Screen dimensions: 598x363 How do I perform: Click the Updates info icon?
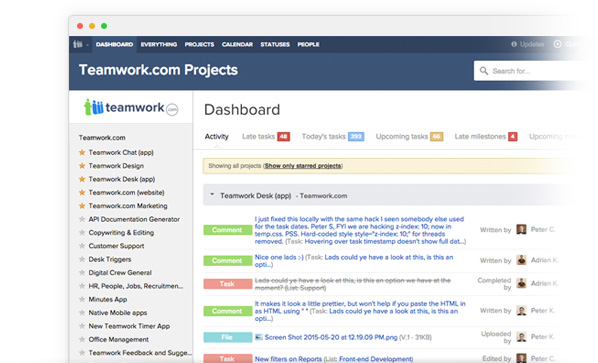[x=514, y=44]
